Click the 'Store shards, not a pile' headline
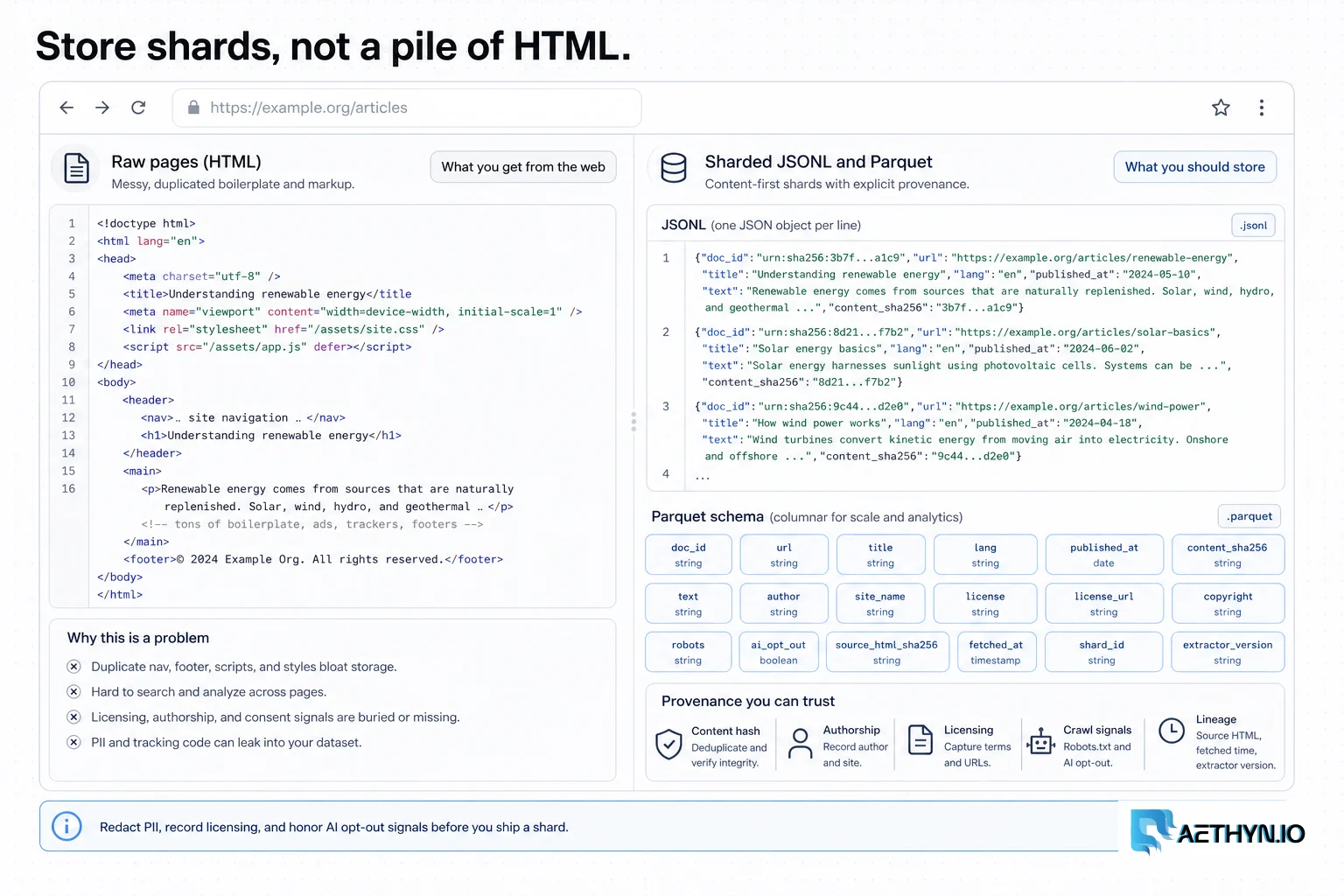The width and height of the screenshot is (1344, 896). [333, 46]
